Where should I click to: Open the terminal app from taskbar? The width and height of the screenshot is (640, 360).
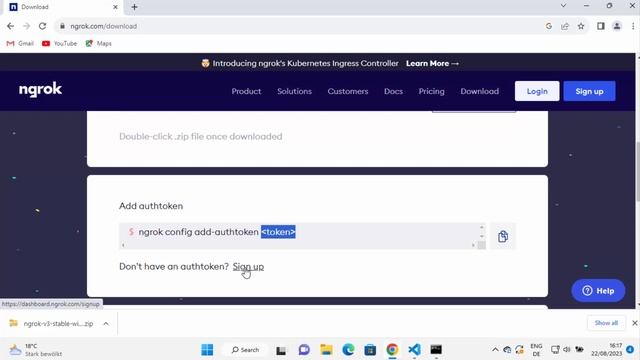436,350
